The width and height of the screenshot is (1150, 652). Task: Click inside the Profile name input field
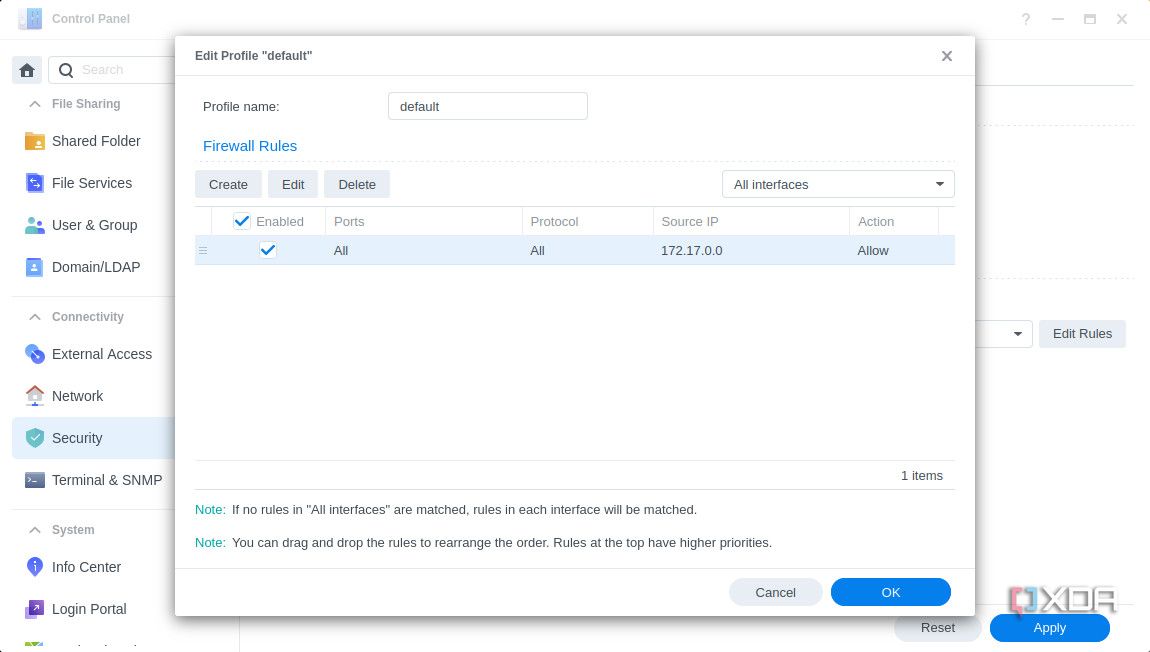(487, 106)
